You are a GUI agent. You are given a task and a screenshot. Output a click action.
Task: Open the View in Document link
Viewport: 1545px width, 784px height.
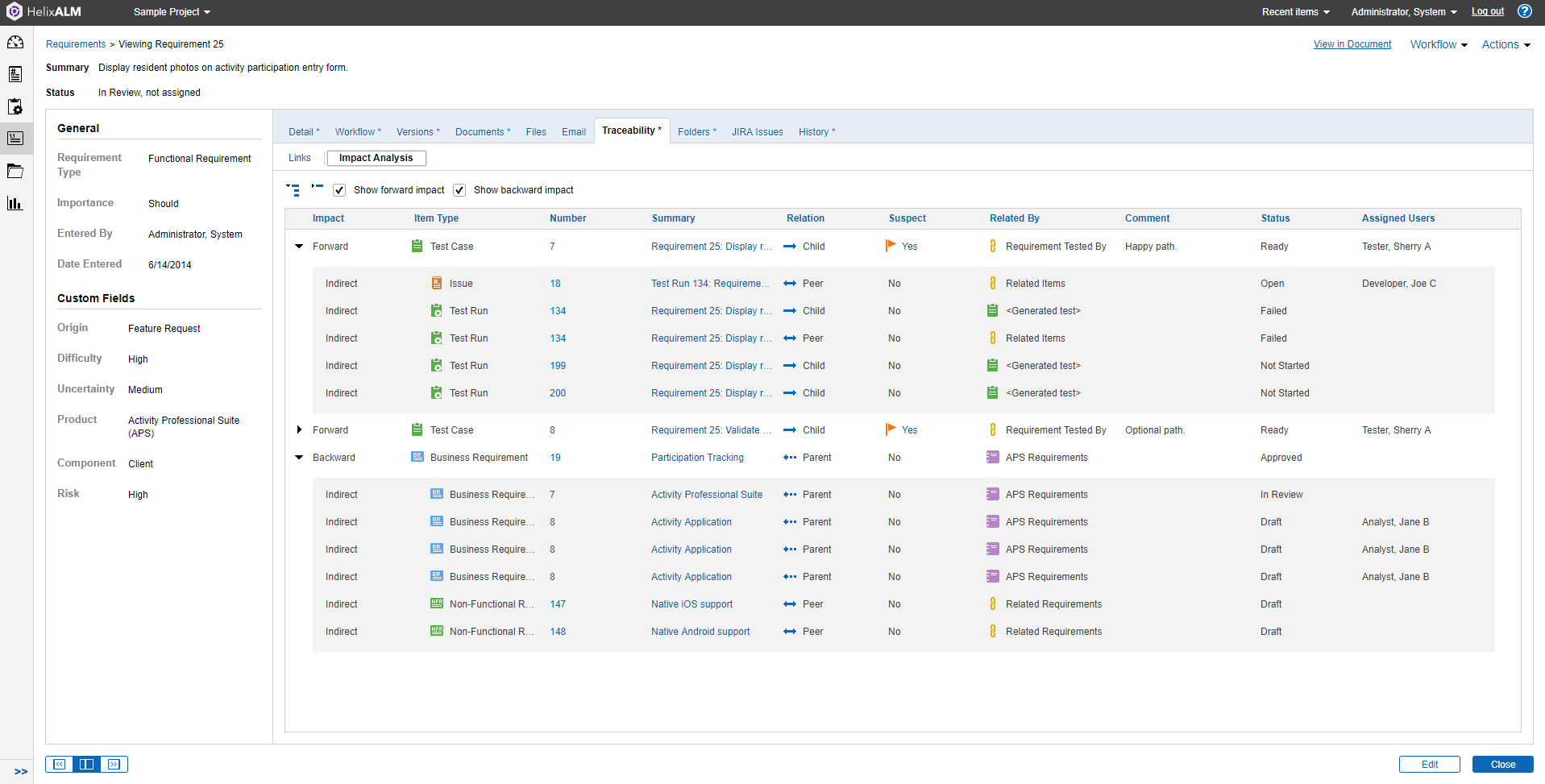click(x=1352, y=44)
